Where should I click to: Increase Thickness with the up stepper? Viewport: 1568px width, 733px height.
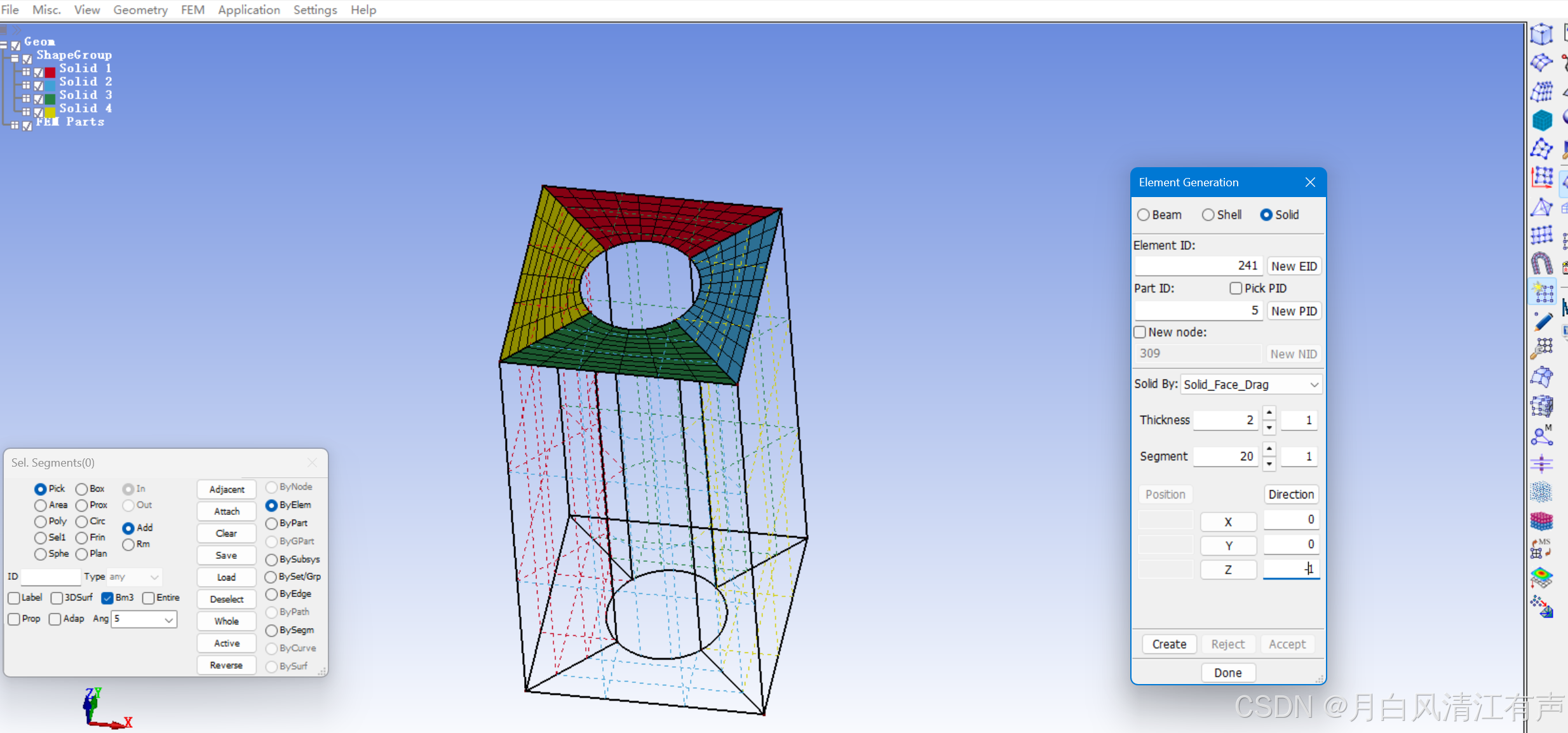click(1269, 413)
